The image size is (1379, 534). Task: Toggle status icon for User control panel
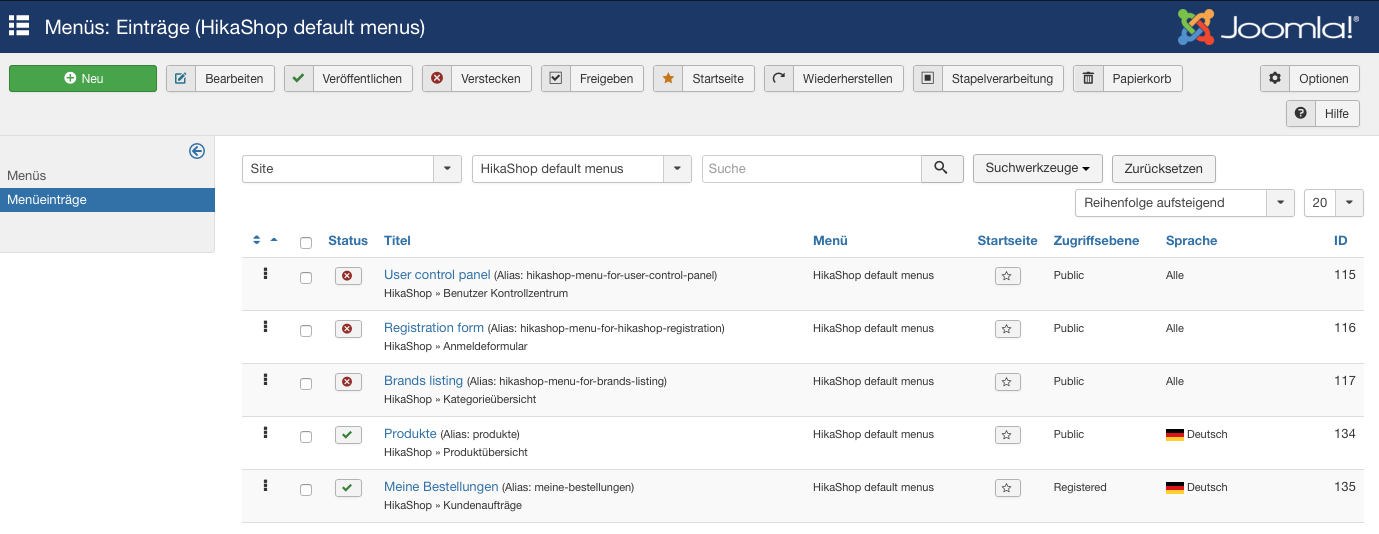348,276
